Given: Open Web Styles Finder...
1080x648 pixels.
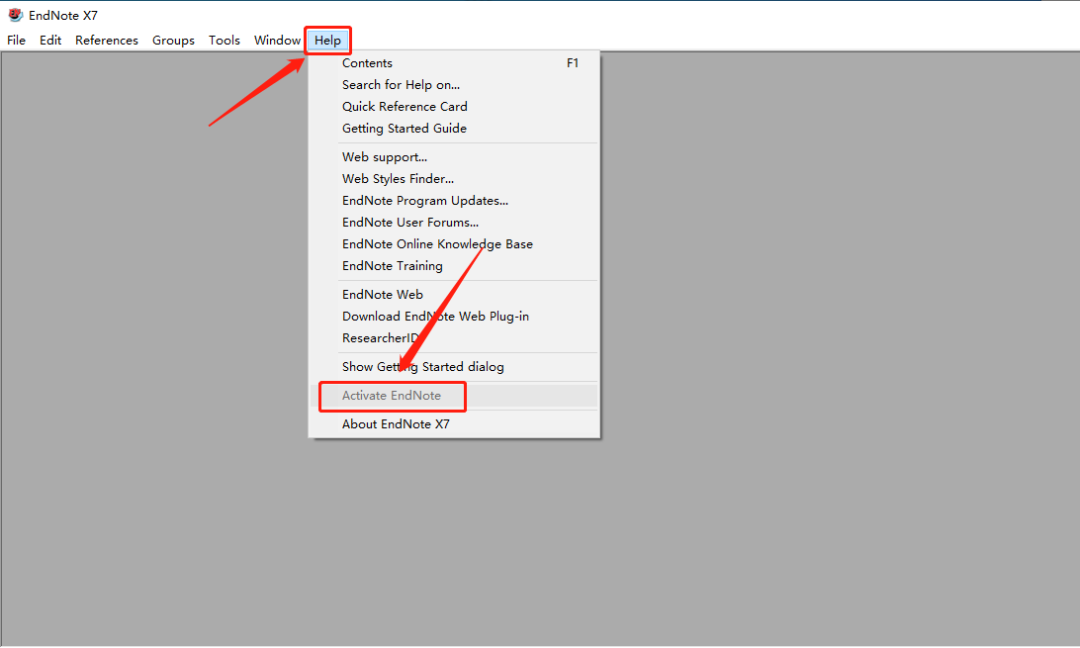Looking at the screenshot, I should (455, 178).
